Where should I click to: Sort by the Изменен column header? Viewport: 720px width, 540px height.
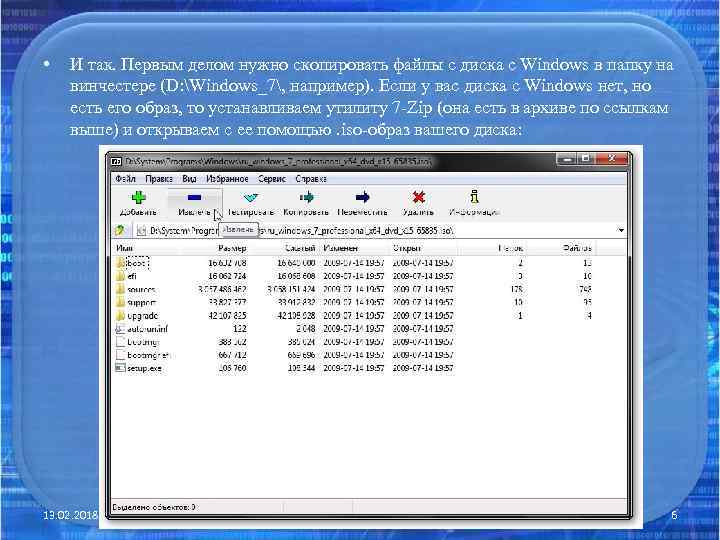[340, 248]
